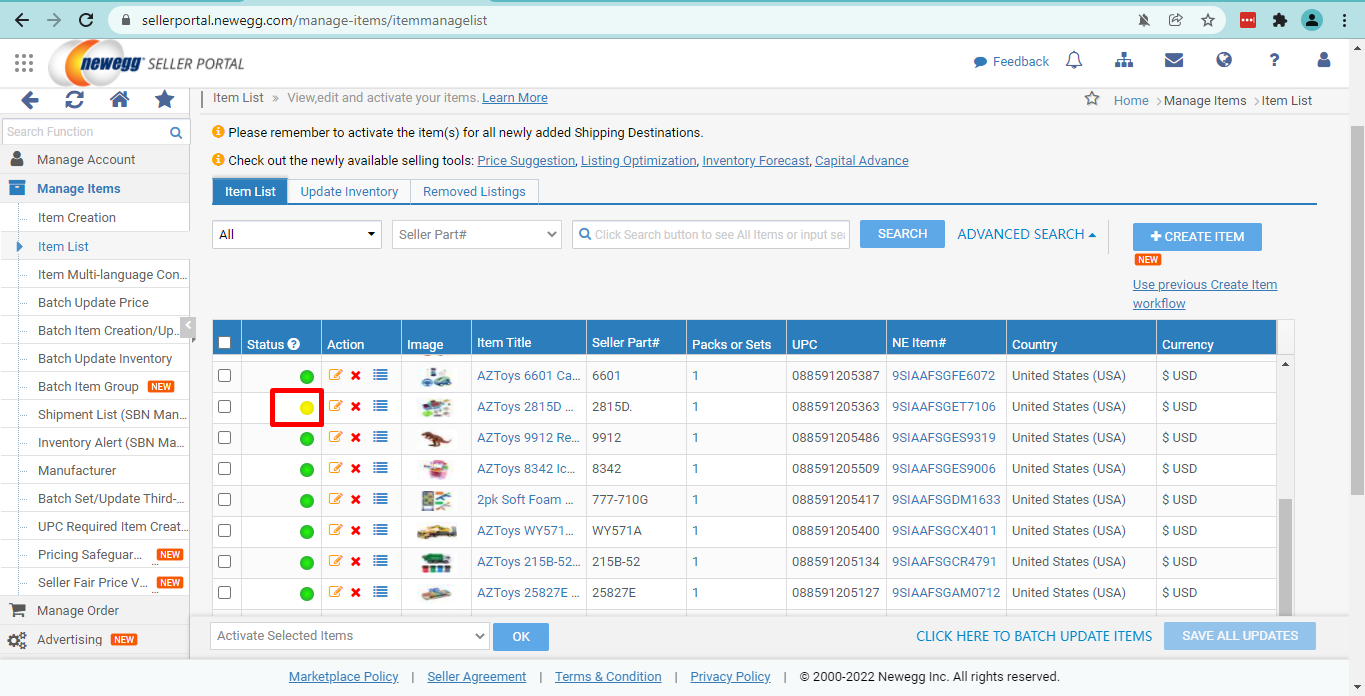Click the sitemap hierarchy icon in header

(1124, 61)
